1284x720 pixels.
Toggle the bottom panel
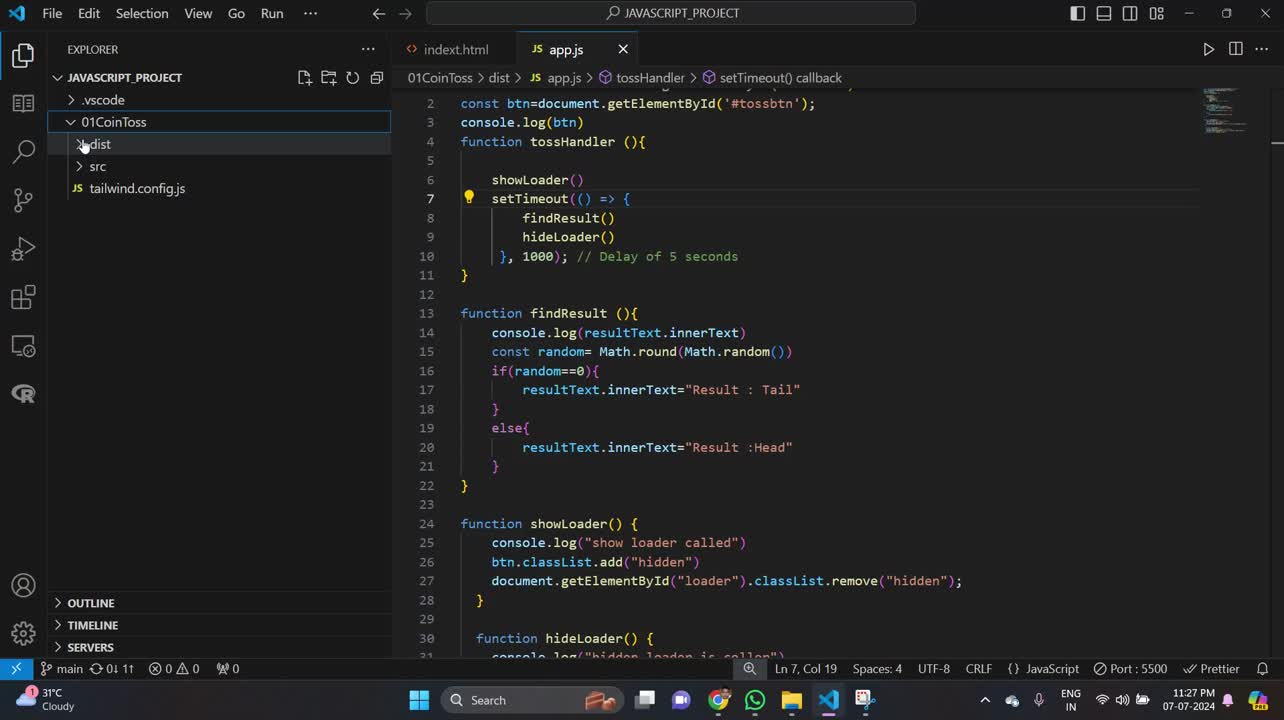(1104, 14)
